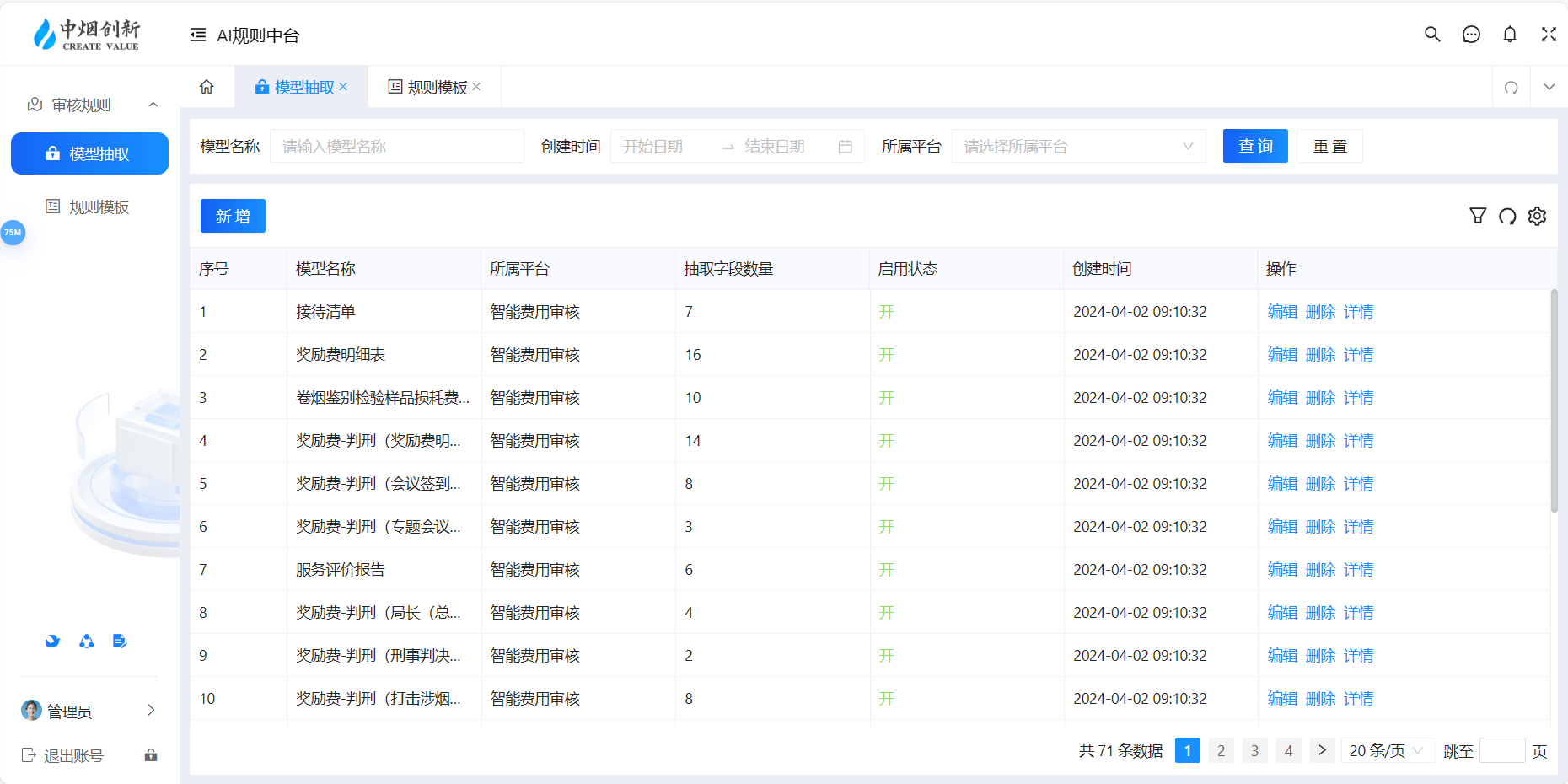Click the 75M floating badge
The image size is (1568, 784).
pos(13,233)
